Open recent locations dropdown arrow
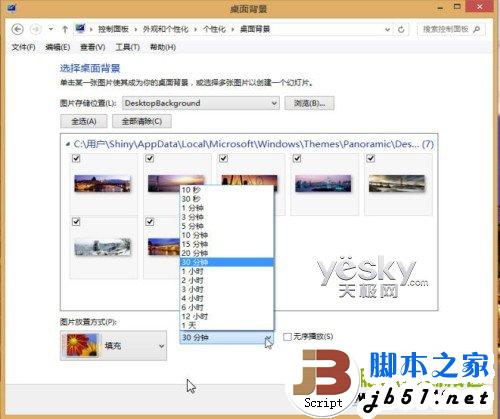500x419 pixels. pos(51,29)
